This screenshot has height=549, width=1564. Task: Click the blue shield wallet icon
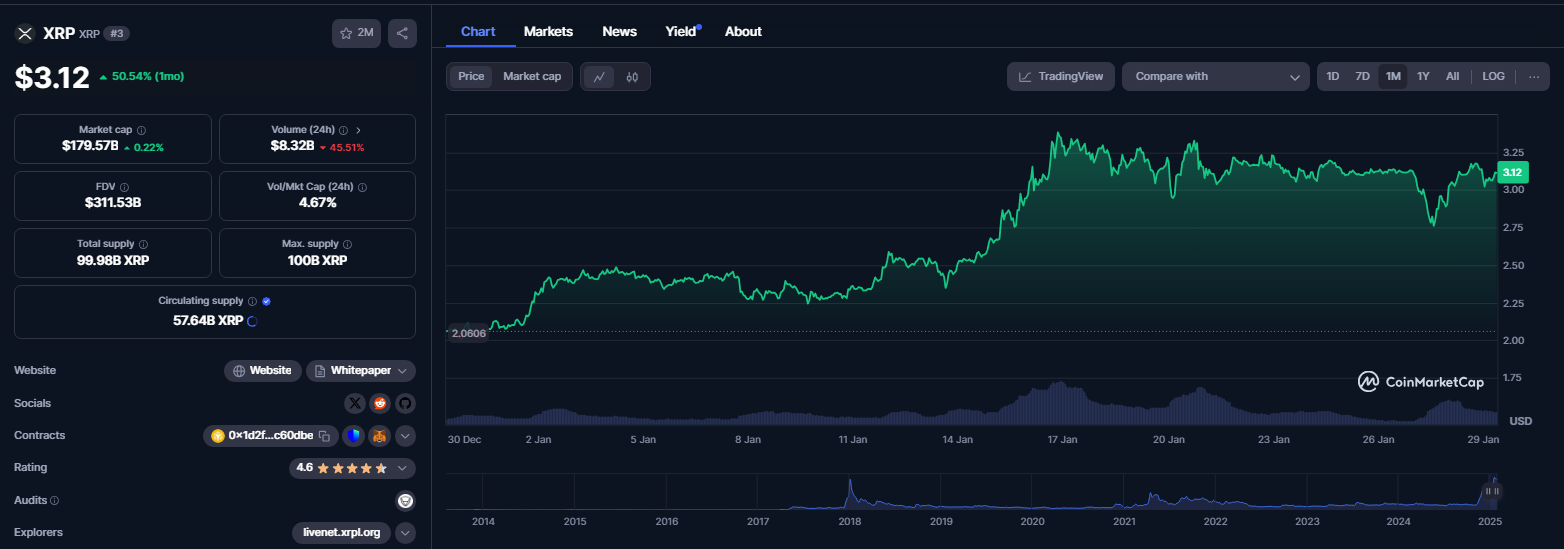click(x=352, y=436)
